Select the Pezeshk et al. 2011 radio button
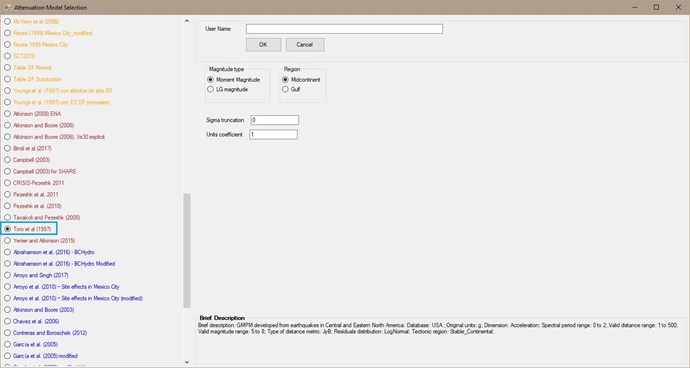Image resolution: width=690 pixels, height=368 pixels. pos(7,195)
